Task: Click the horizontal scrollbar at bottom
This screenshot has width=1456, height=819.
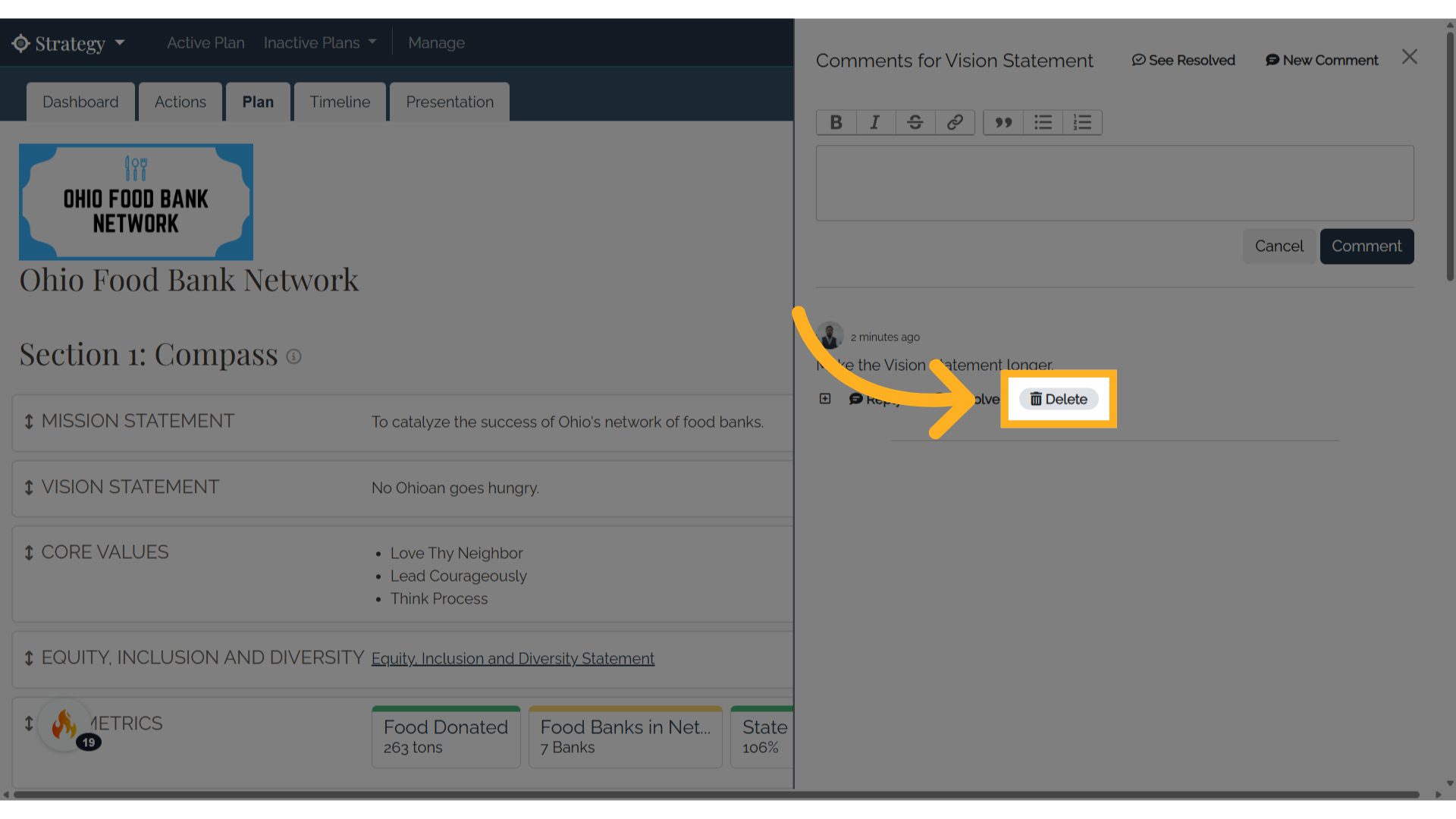Action: (x=717, y=795)
